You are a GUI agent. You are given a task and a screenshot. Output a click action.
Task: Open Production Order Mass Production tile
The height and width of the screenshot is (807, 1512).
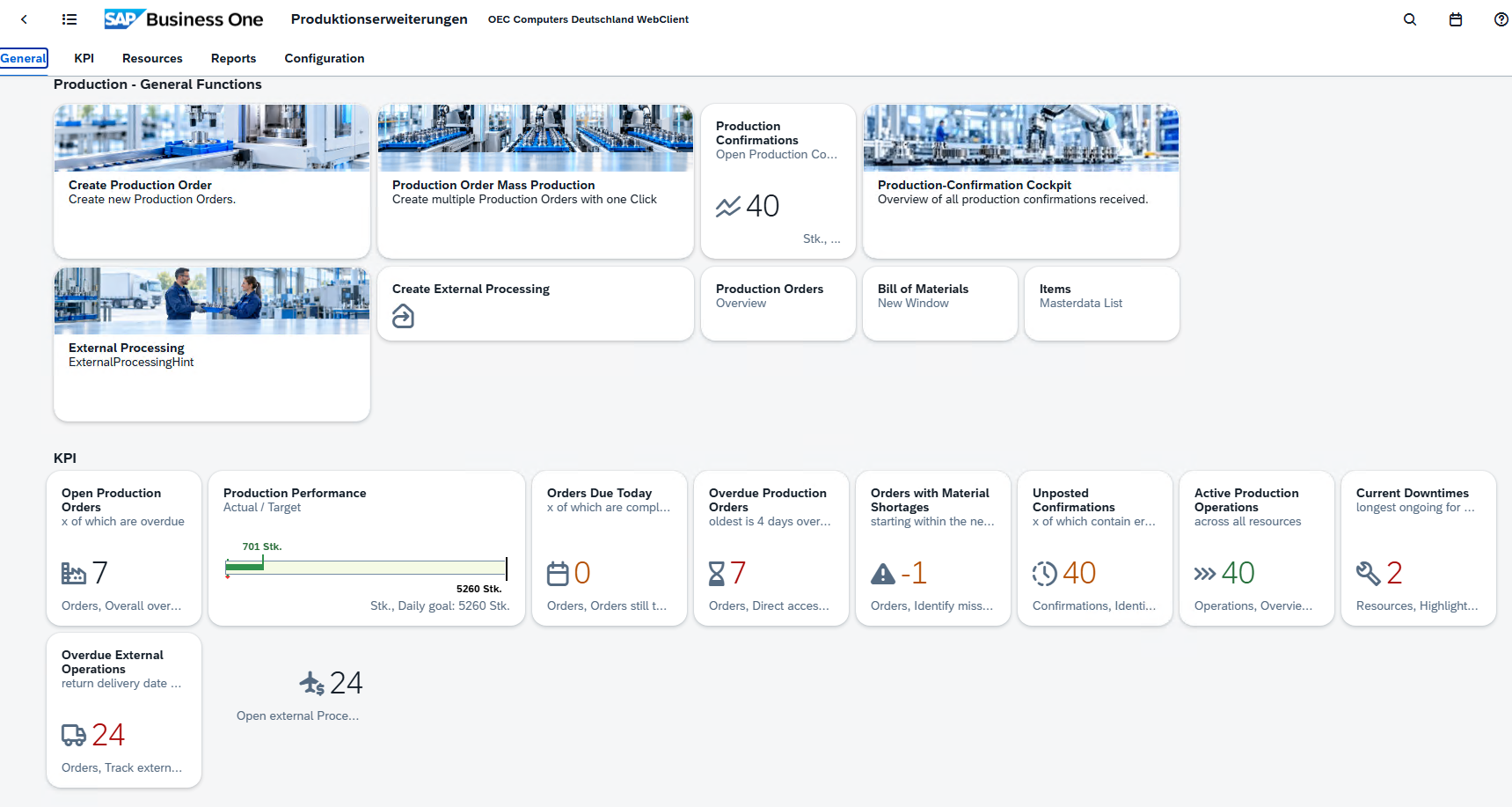(x=536, y=181)
